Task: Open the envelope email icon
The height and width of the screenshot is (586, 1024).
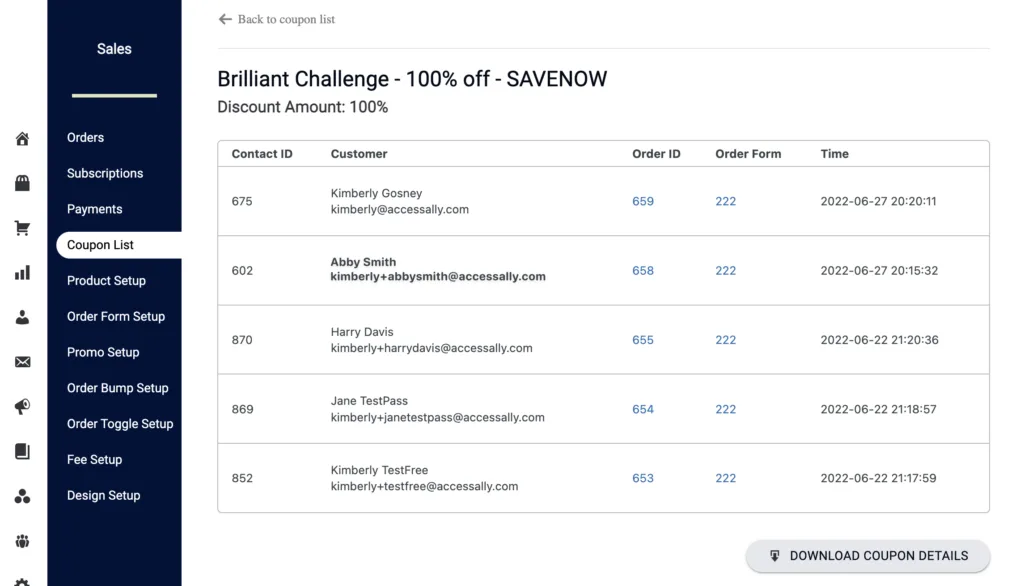Action: (x=22, y=362)
